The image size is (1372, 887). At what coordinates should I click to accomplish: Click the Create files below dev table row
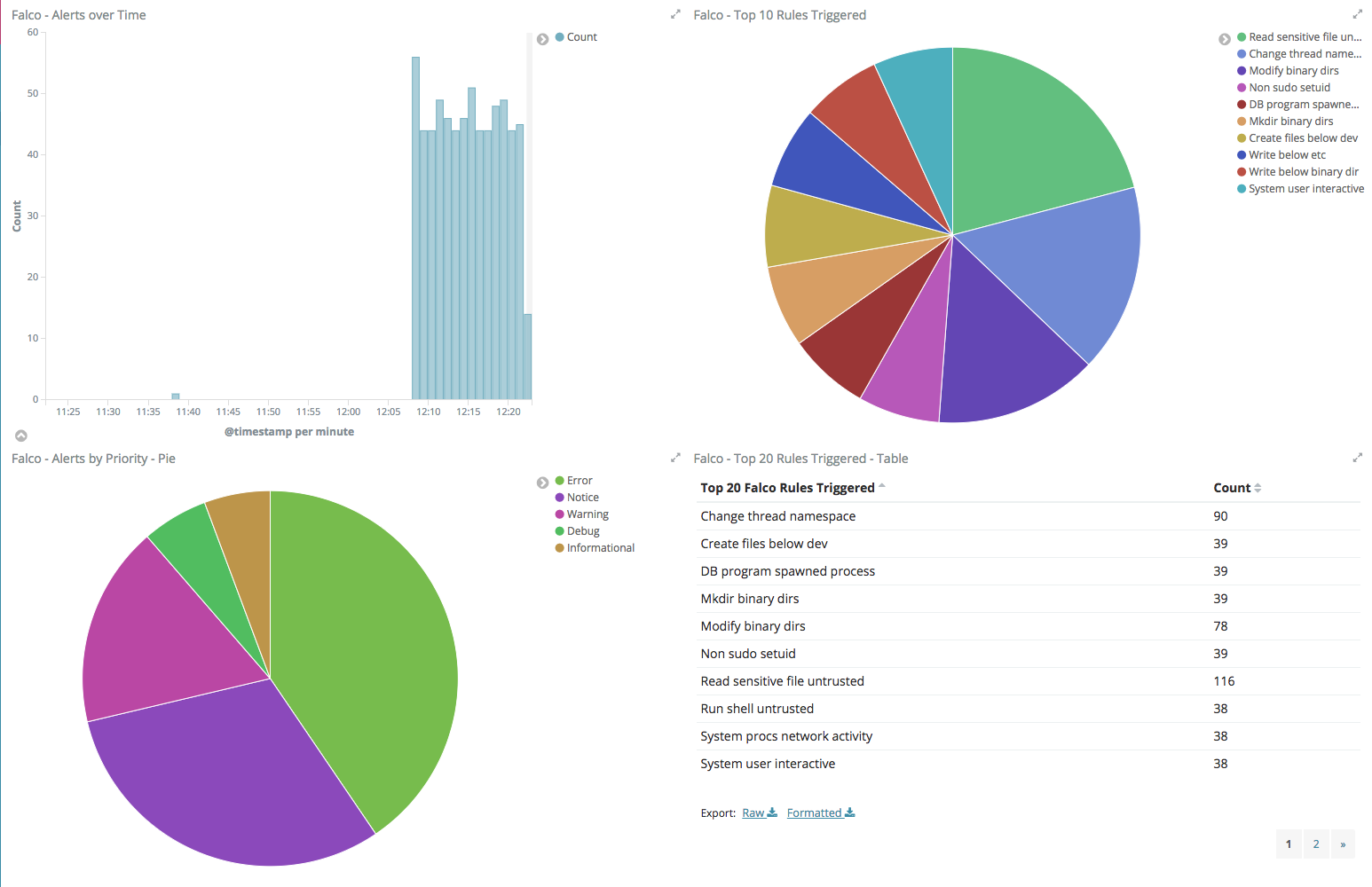(x=1029, y=544)
